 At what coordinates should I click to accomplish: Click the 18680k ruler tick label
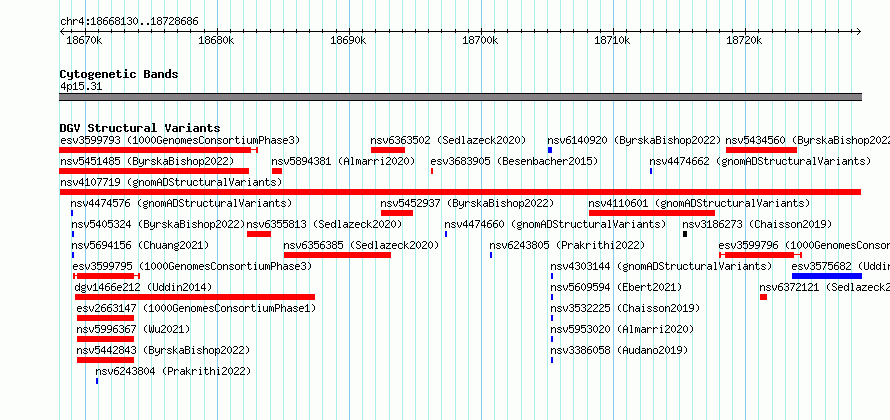(216, 41)
